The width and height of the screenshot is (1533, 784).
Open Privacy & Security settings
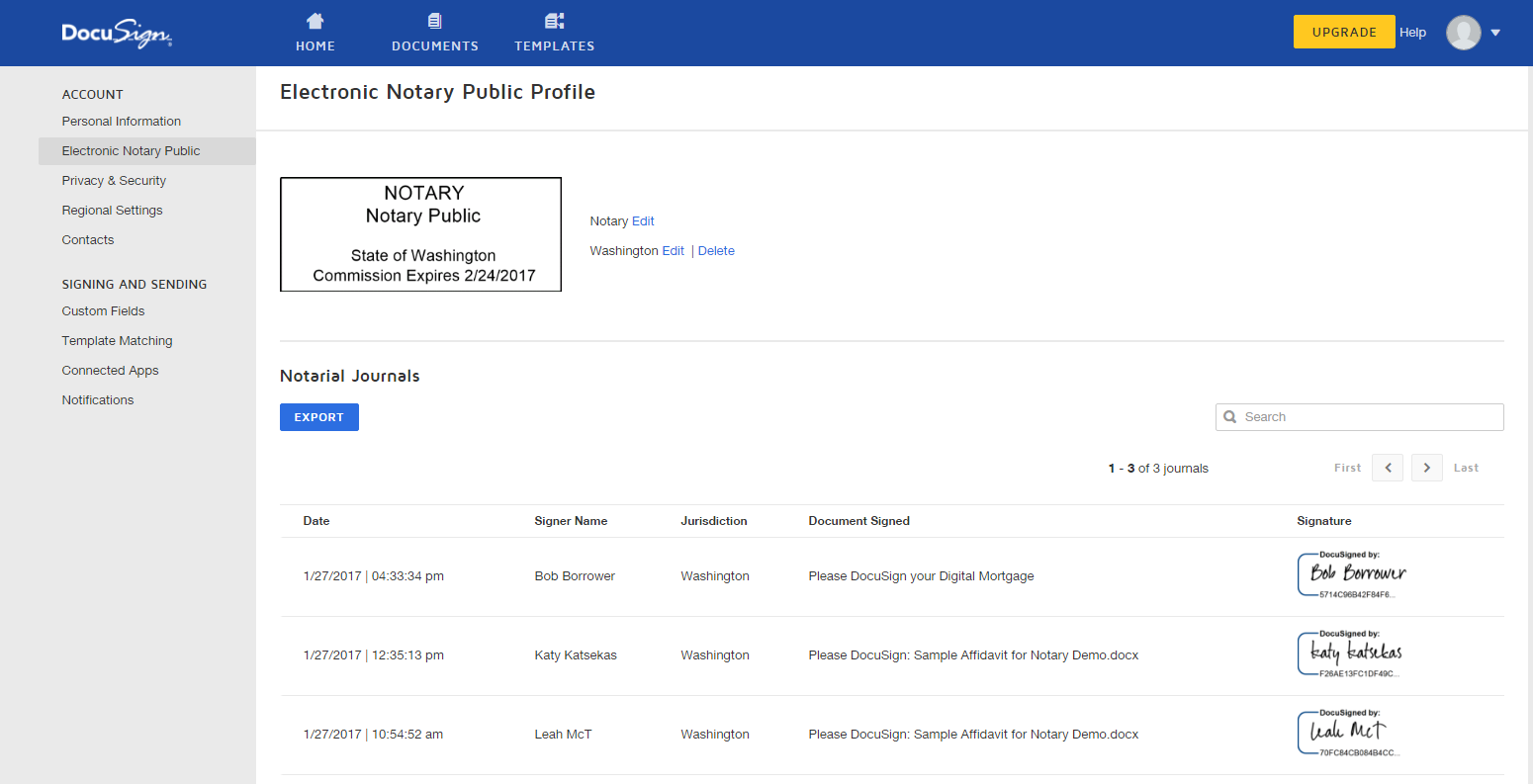point(114,181)
